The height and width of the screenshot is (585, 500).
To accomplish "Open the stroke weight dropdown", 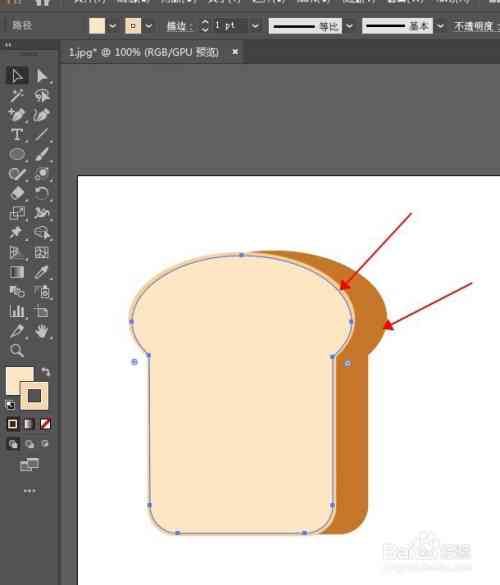I will pos(255,26).
